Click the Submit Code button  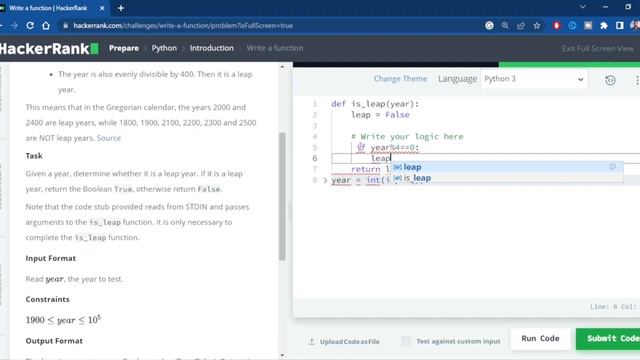pos(608,338)
